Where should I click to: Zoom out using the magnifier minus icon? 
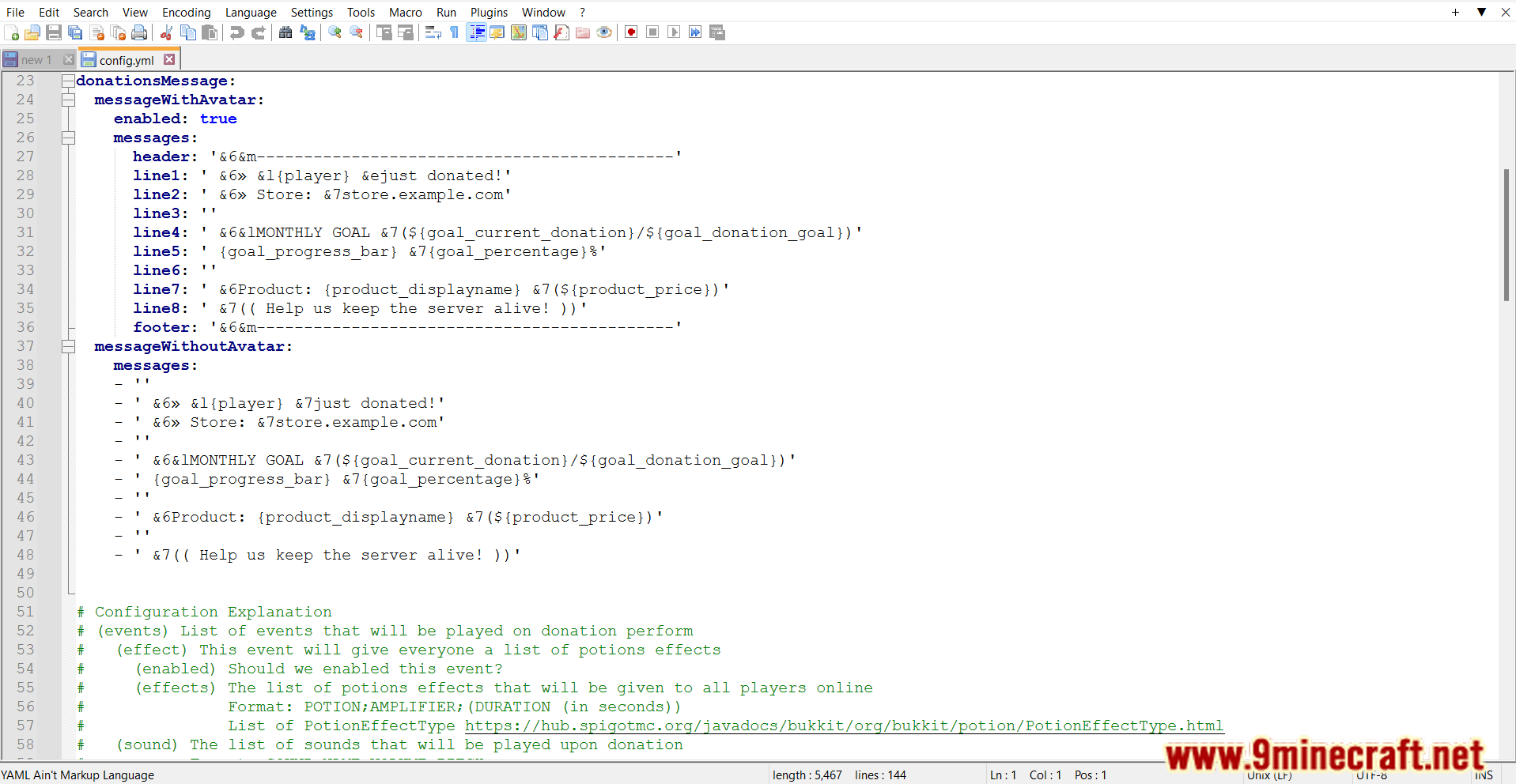357,32
